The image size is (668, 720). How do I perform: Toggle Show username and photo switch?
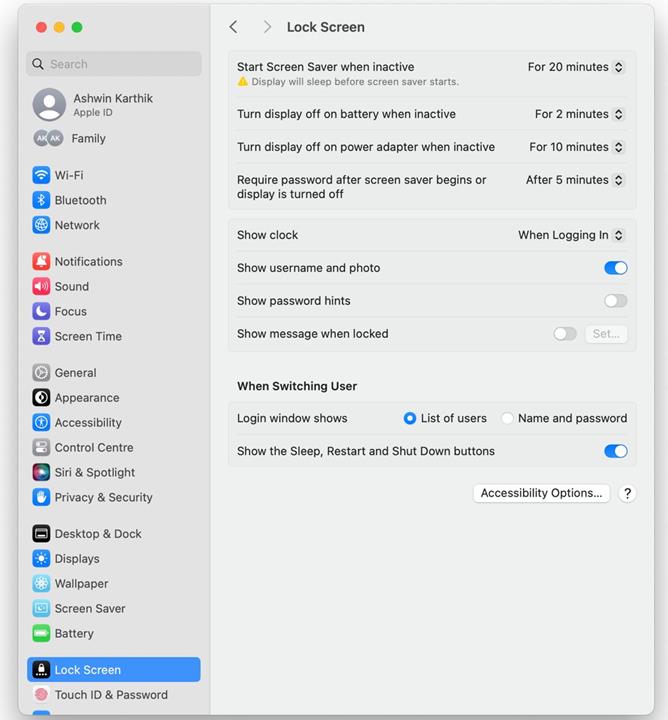pyautogui.click(x=616, y=268)
